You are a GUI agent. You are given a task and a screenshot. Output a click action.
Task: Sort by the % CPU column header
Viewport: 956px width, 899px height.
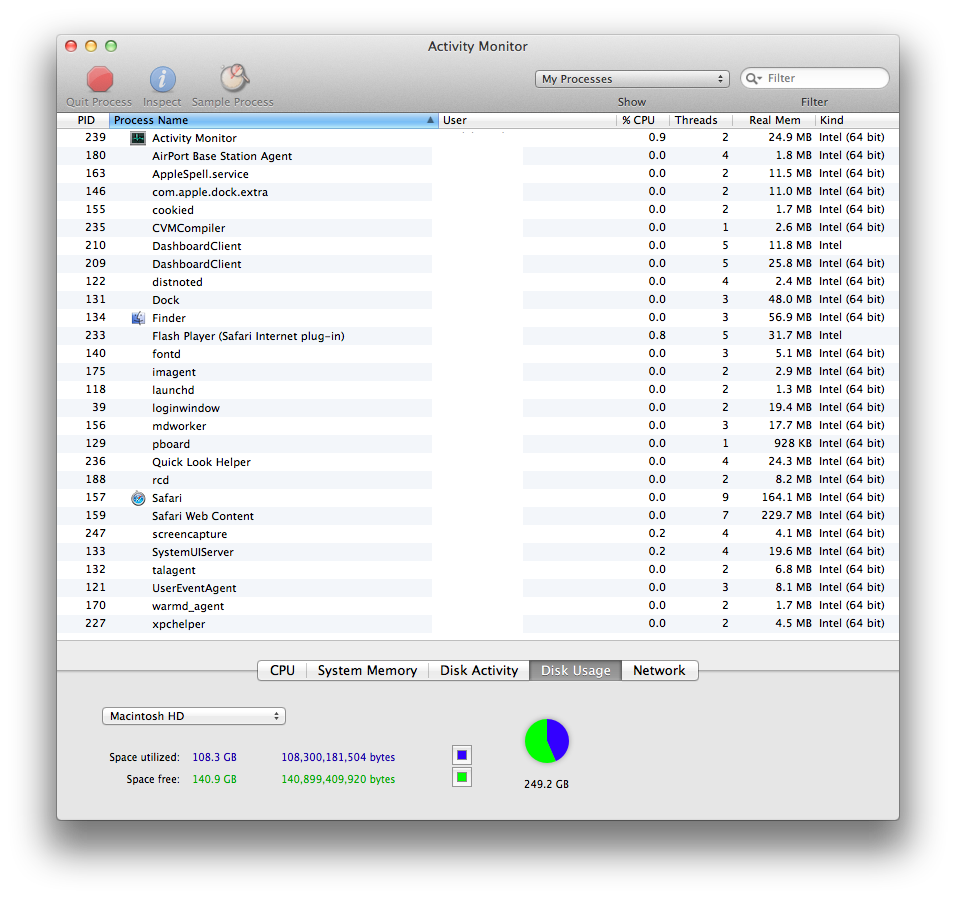pos(643,120)
